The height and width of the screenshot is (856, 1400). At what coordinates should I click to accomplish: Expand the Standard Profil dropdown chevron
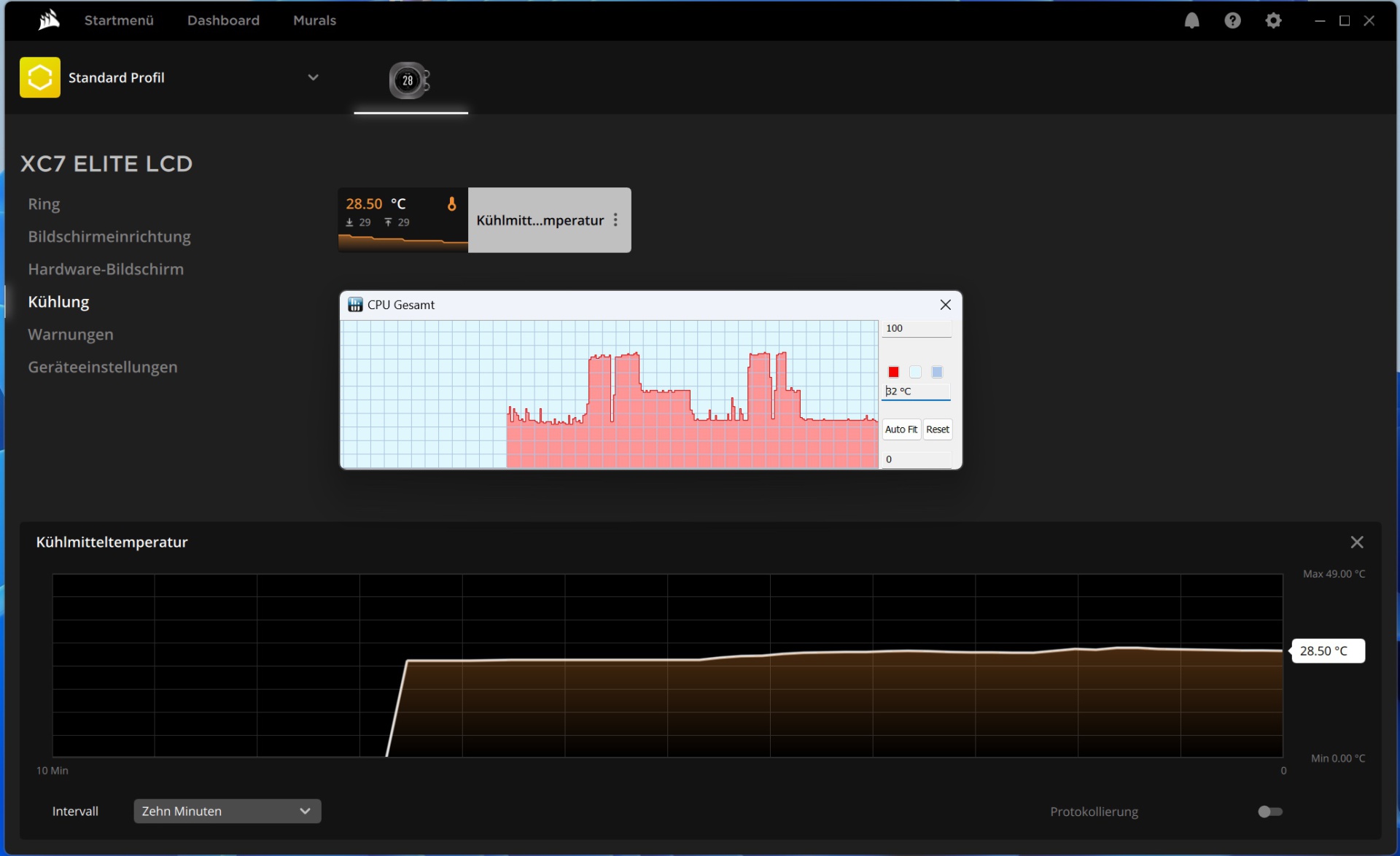[313, 77]
